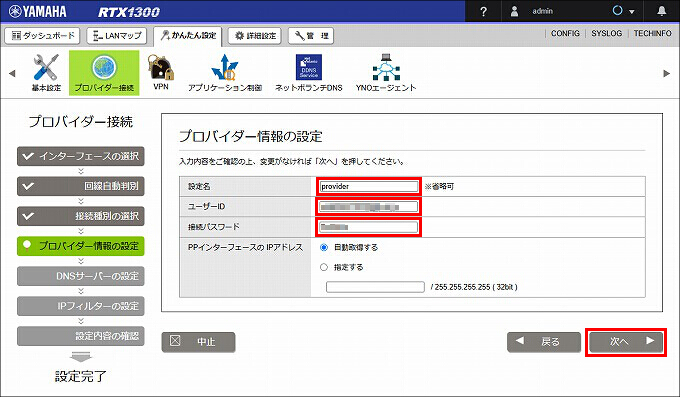Open the CONFIG link
This screenshot has width=680, height=397.
565,33
